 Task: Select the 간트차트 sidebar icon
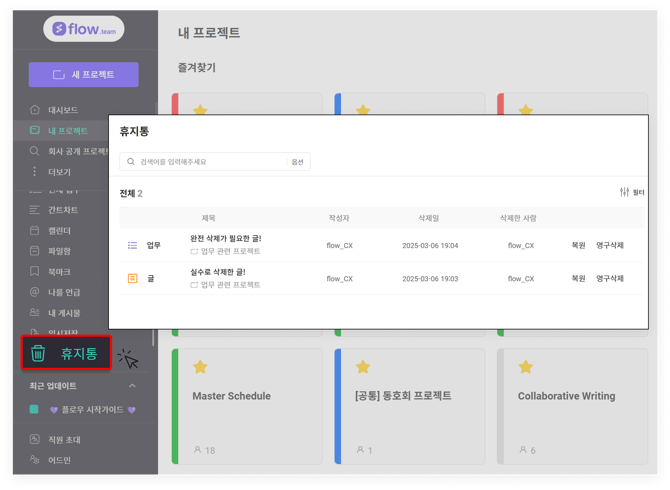coord(35,210)
